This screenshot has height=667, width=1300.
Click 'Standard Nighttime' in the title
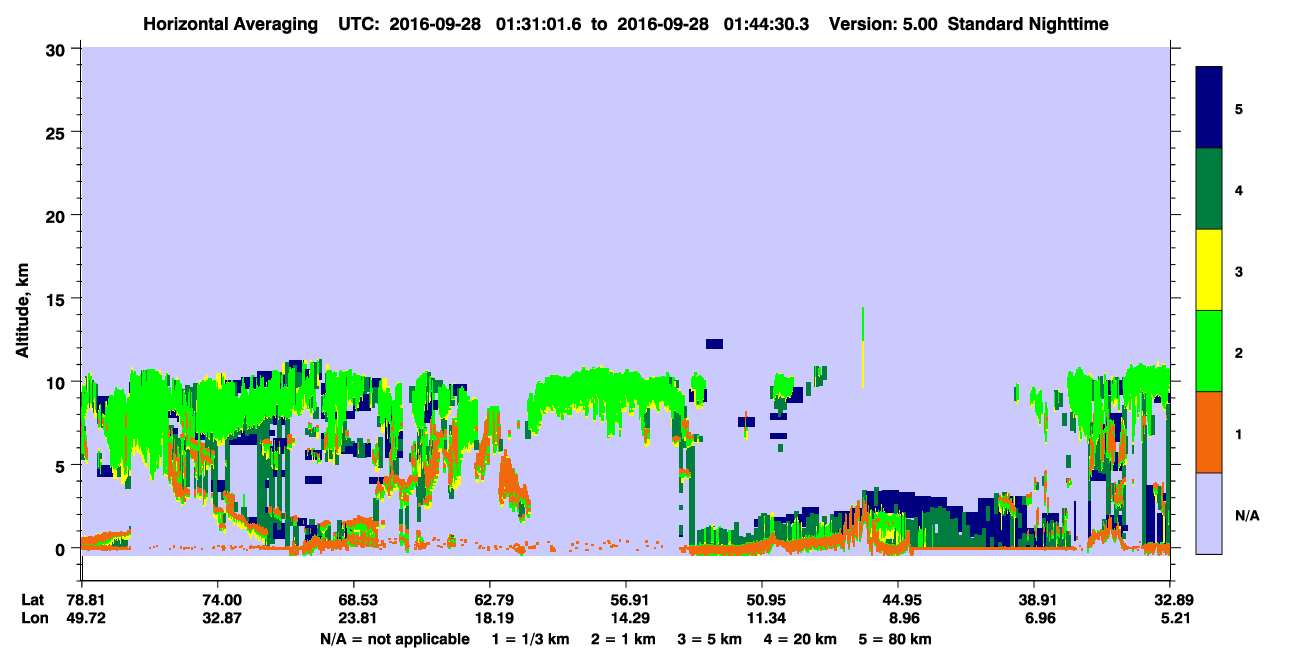click(1027, 23)
